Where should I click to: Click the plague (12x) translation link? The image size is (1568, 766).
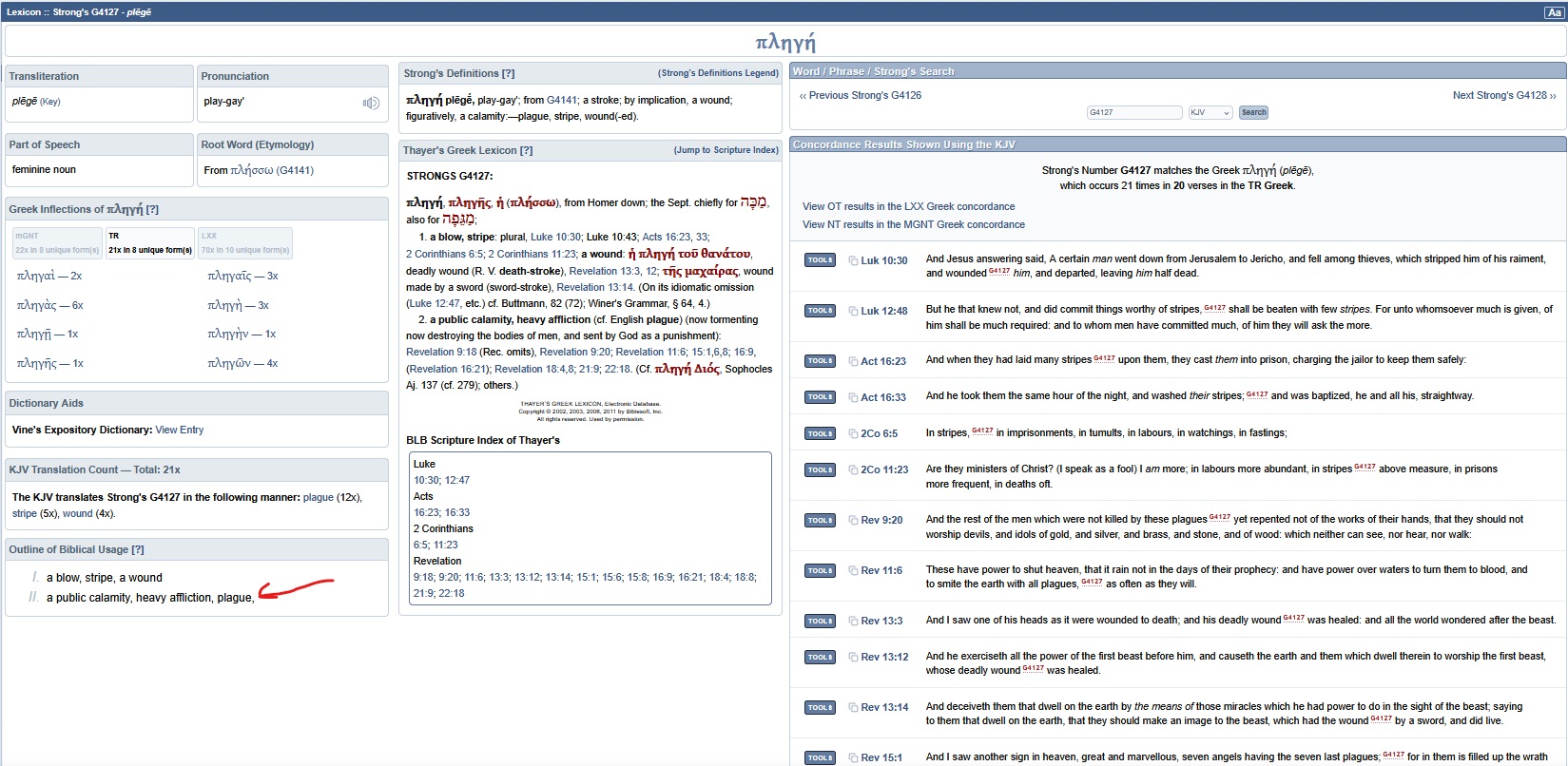319,497
